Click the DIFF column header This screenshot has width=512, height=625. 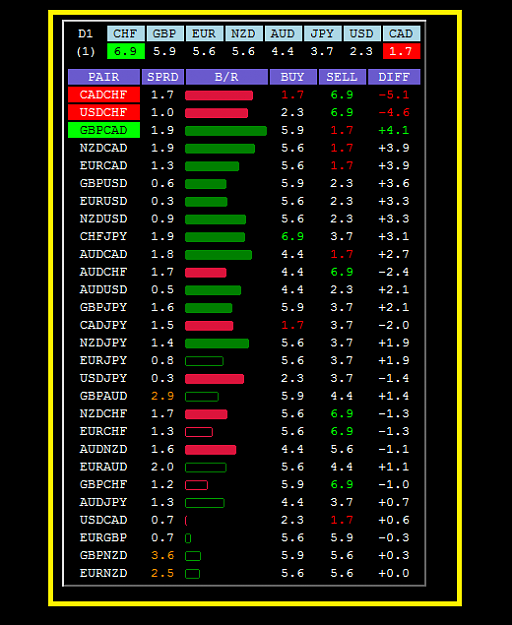coord(394,77)
